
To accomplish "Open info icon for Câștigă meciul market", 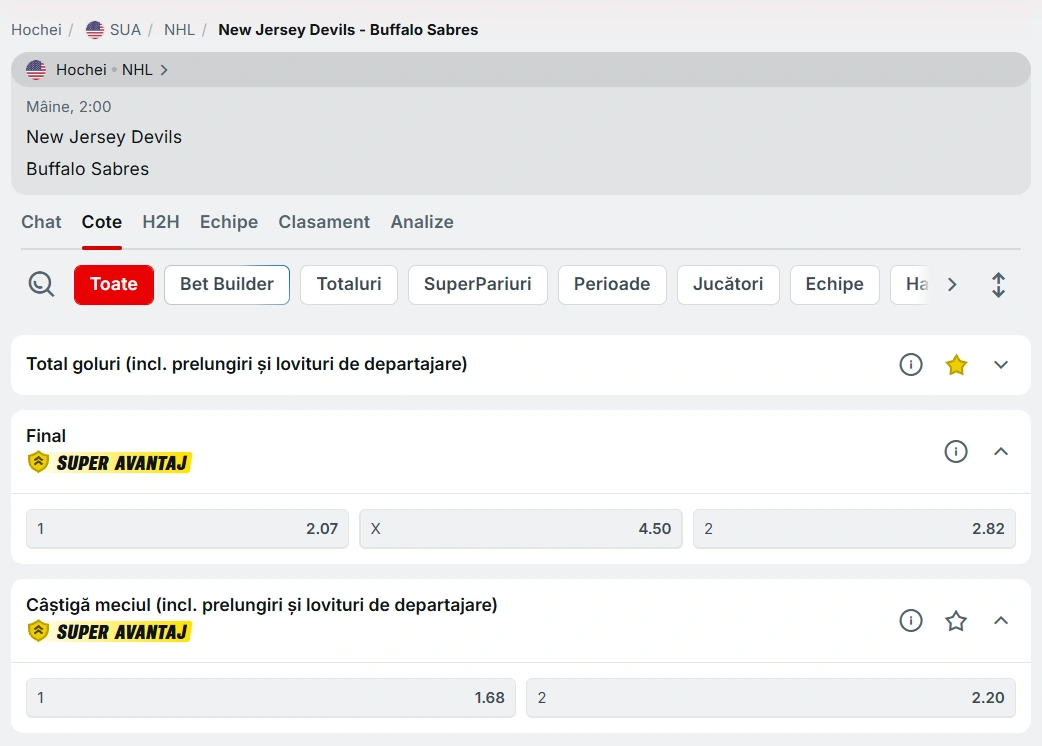I will coord(910,621).
